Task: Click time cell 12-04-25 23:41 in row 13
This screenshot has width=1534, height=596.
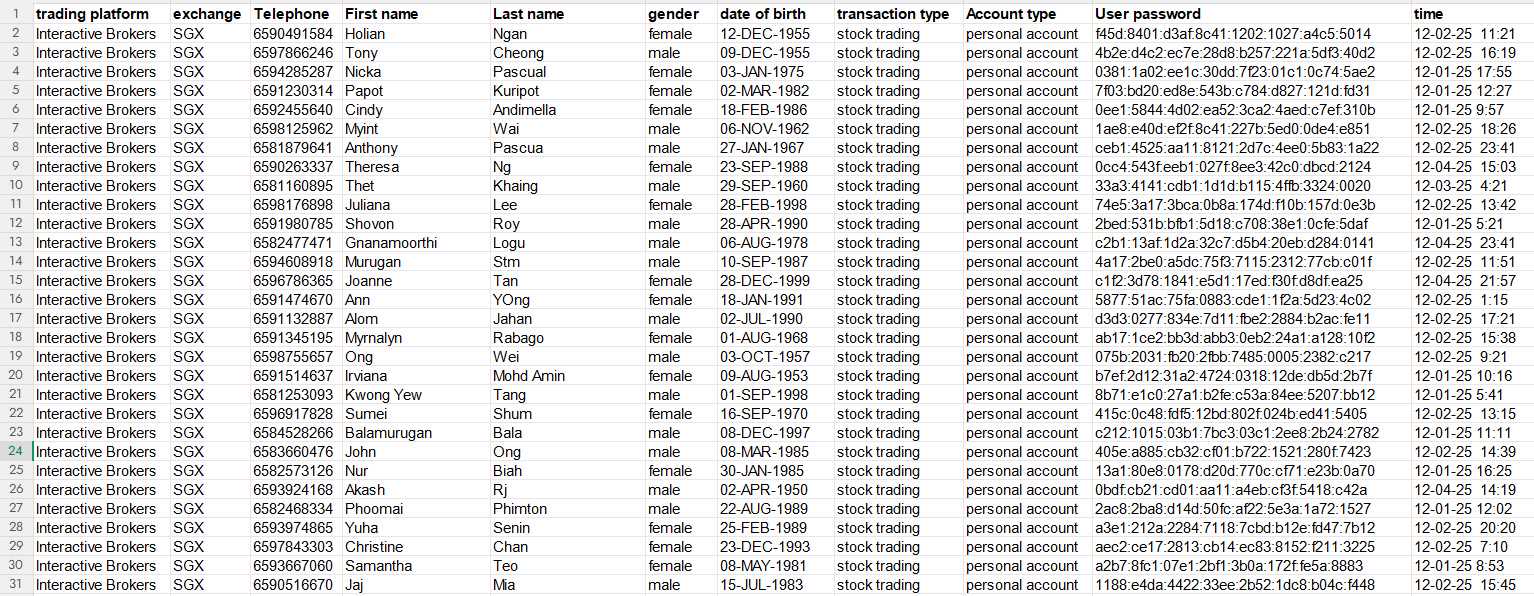Action: pyautogui.click(x=1472, y=243)
